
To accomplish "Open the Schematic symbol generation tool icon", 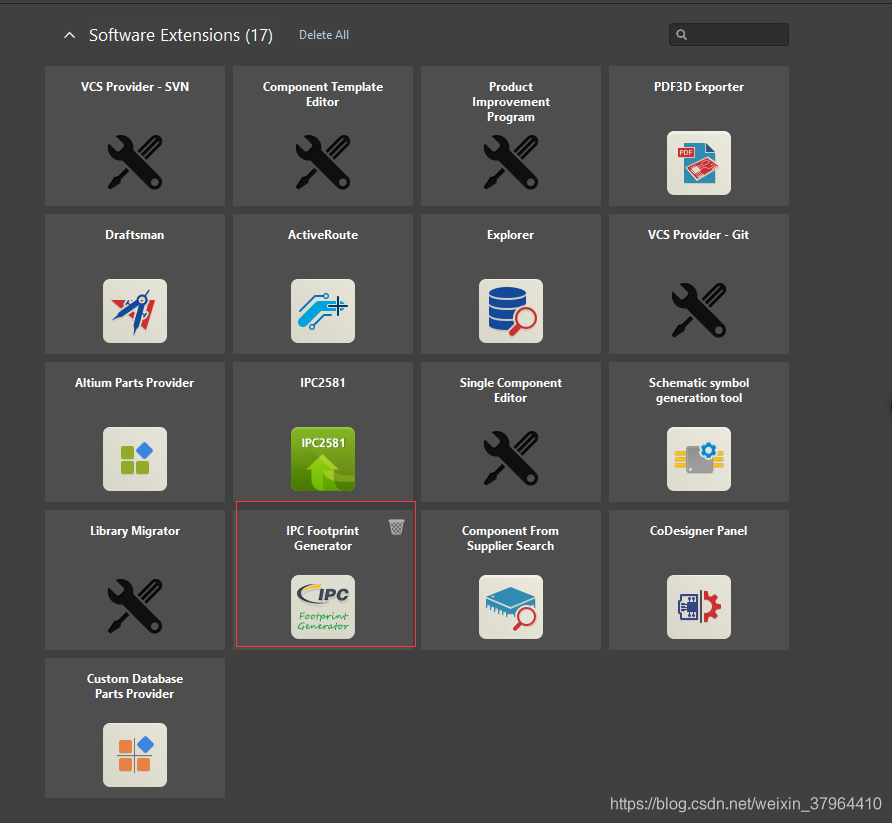I will pyautogui.click(x=699, y=459).
